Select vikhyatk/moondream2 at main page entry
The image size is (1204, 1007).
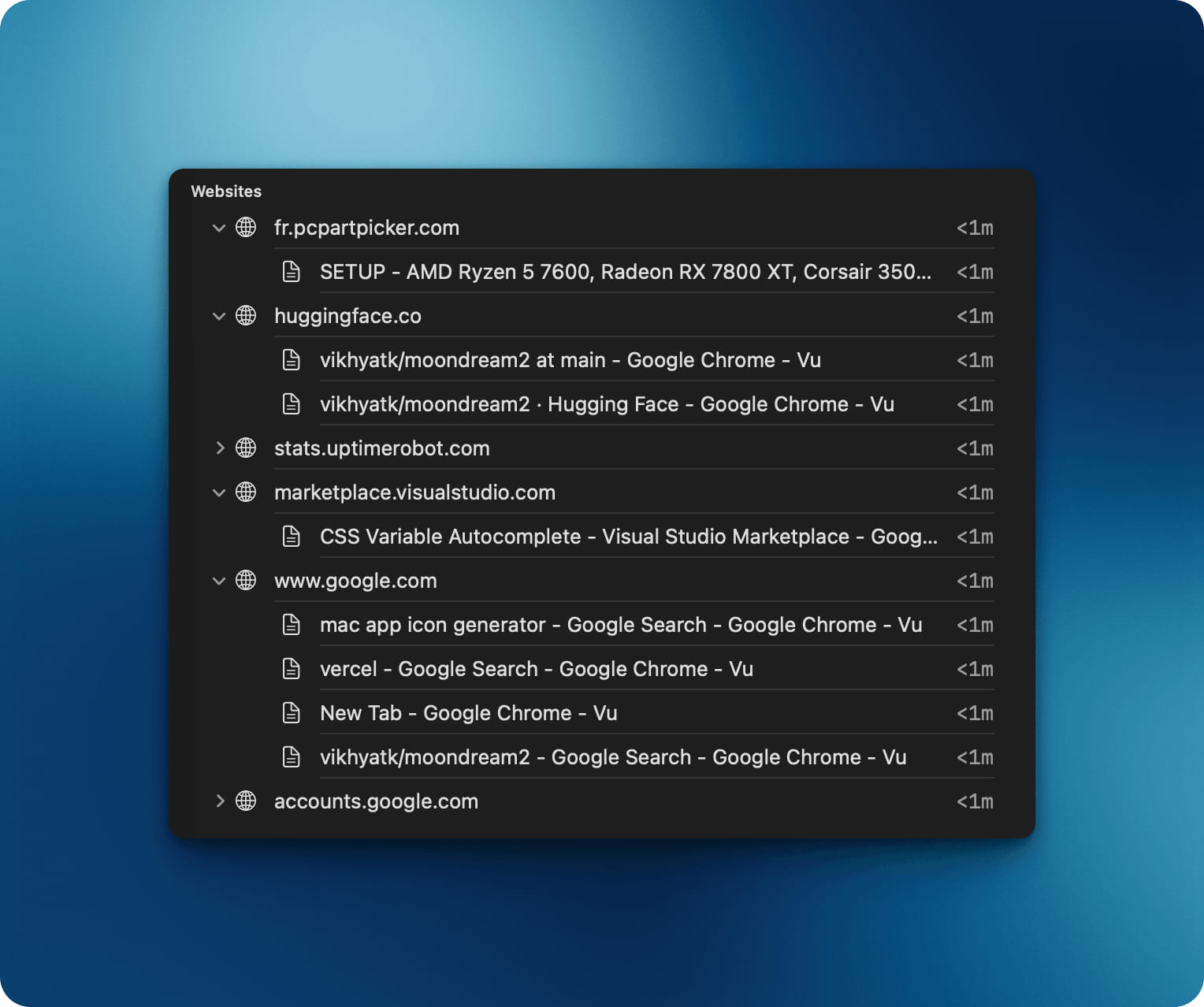click(x=570, y=360)
